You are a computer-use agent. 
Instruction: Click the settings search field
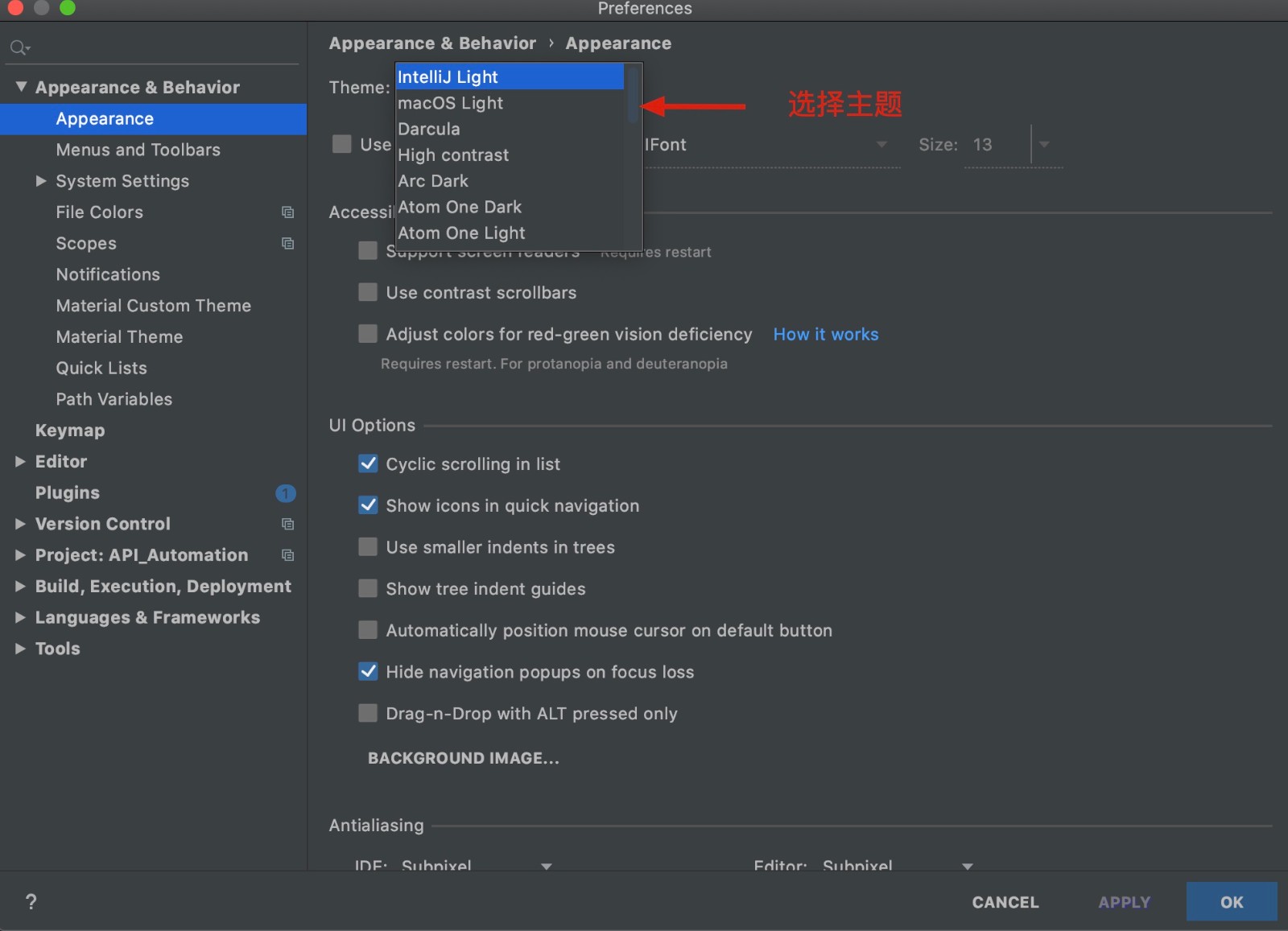(x=153, y=48)
